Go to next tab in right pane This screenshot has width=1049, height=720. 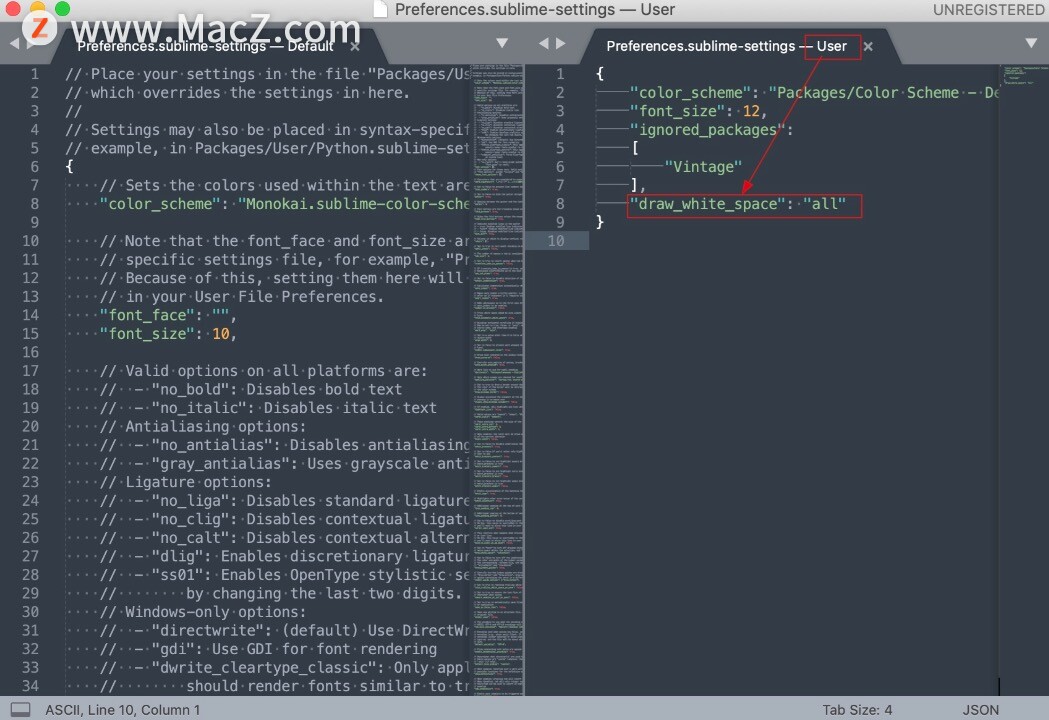(x=561, y=43)
